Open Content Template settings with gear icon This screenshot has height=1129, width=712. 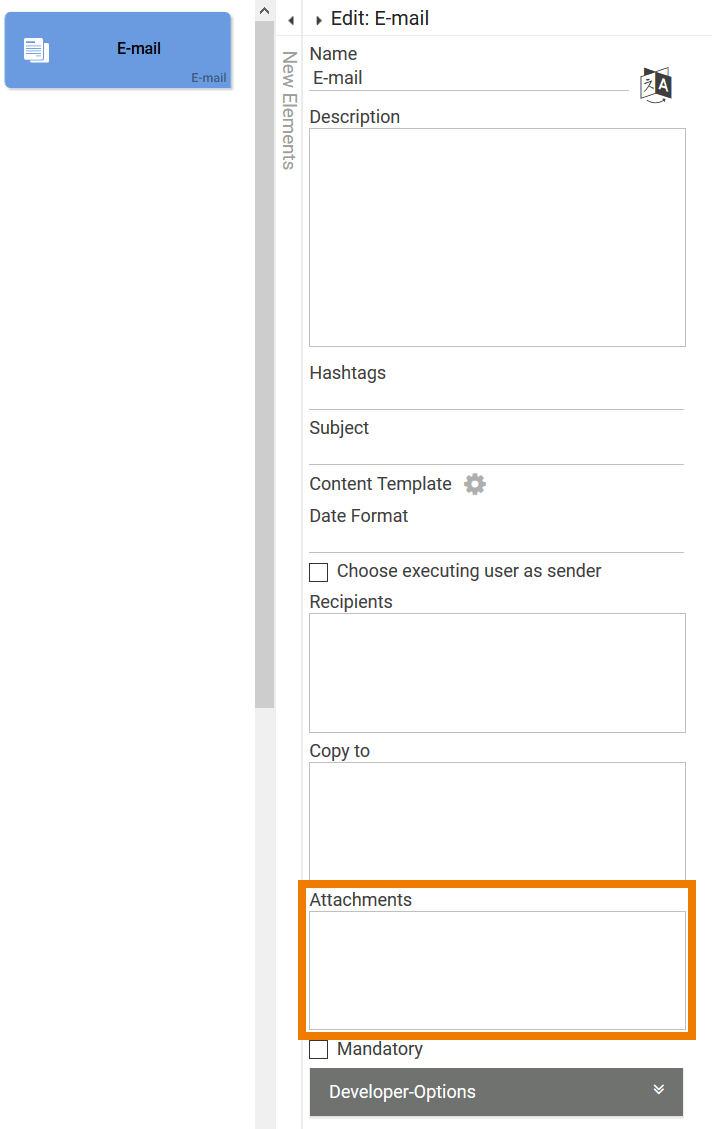coord(474,484)
